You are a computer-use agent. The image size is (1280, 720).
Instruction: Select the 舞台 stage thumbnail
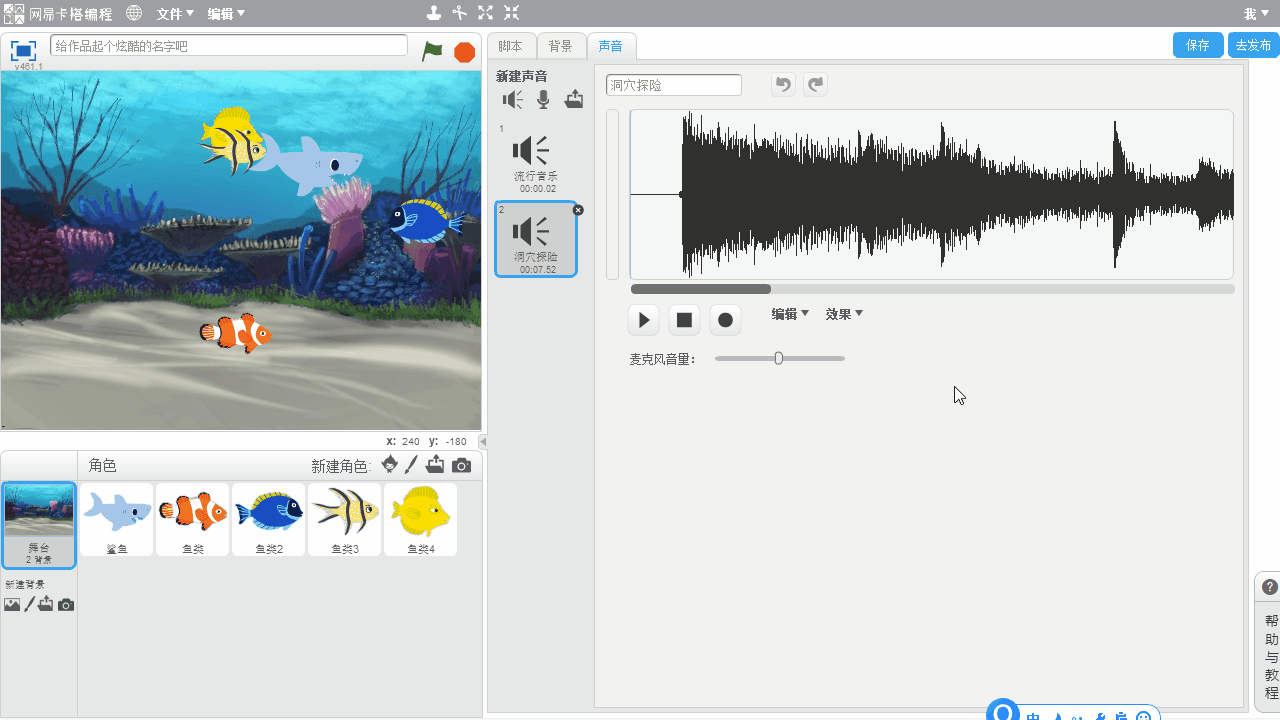[x=39, y=525]
